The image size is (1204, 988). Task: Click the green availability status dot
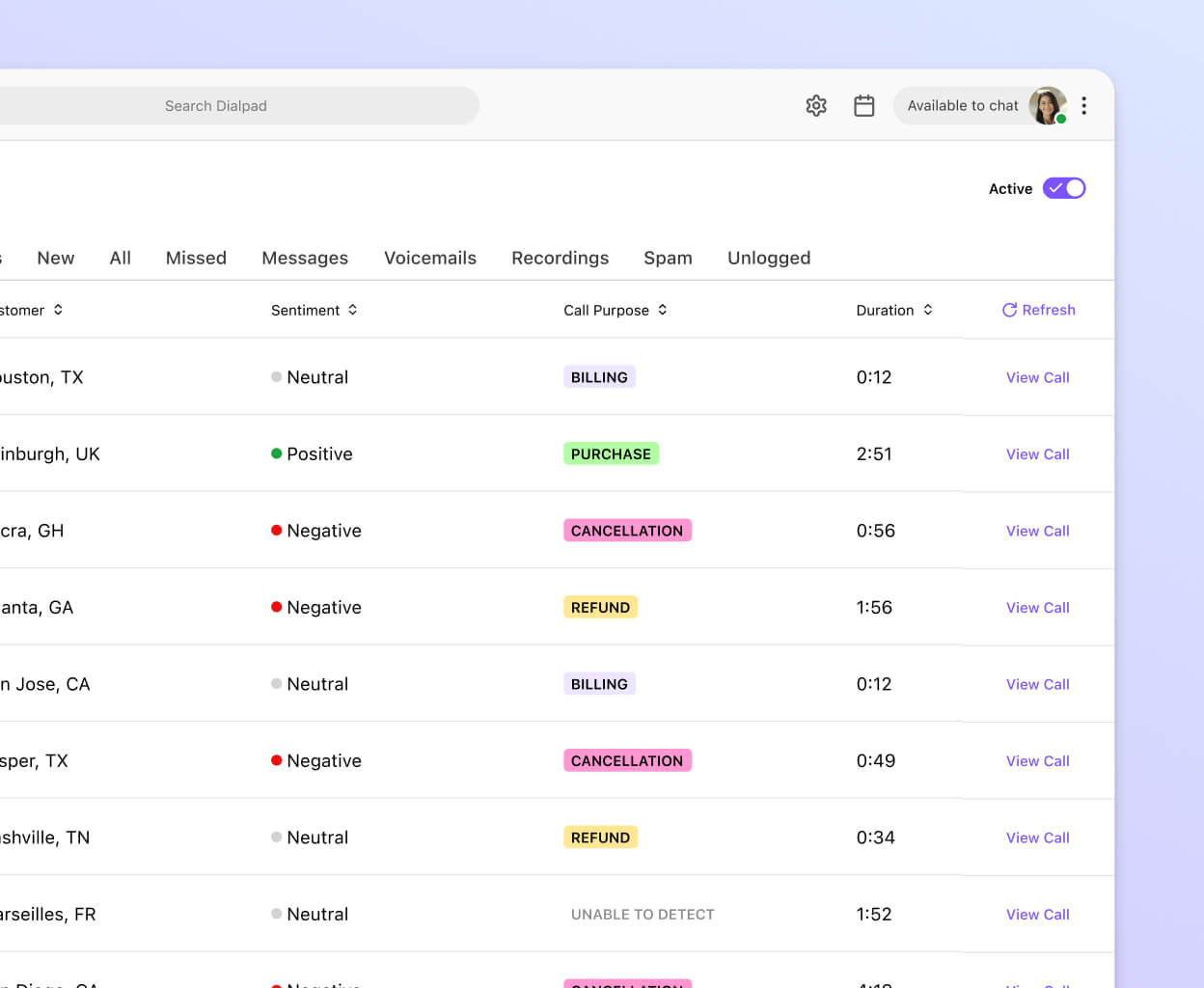(x=1061, y=119)
